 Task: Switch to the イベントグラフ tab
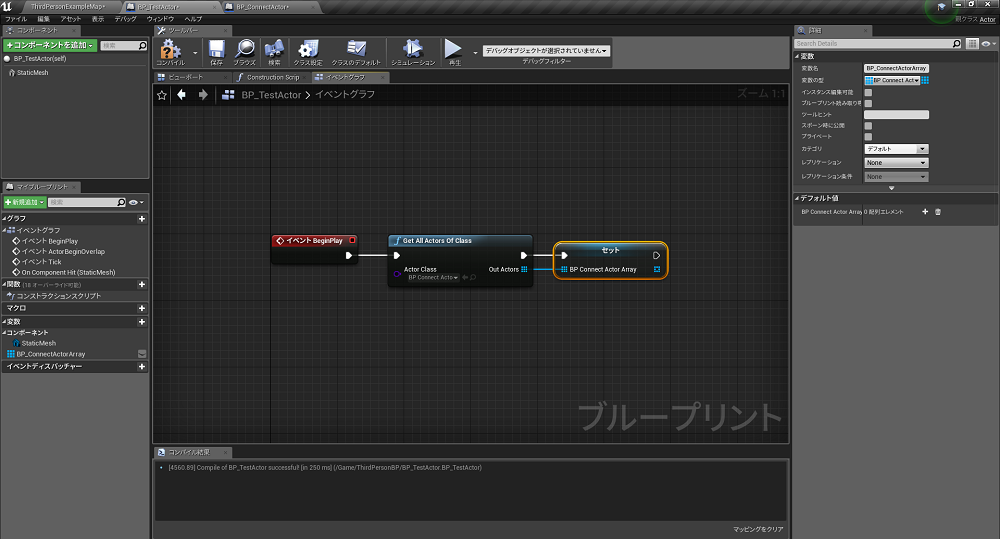coord(349,77)
